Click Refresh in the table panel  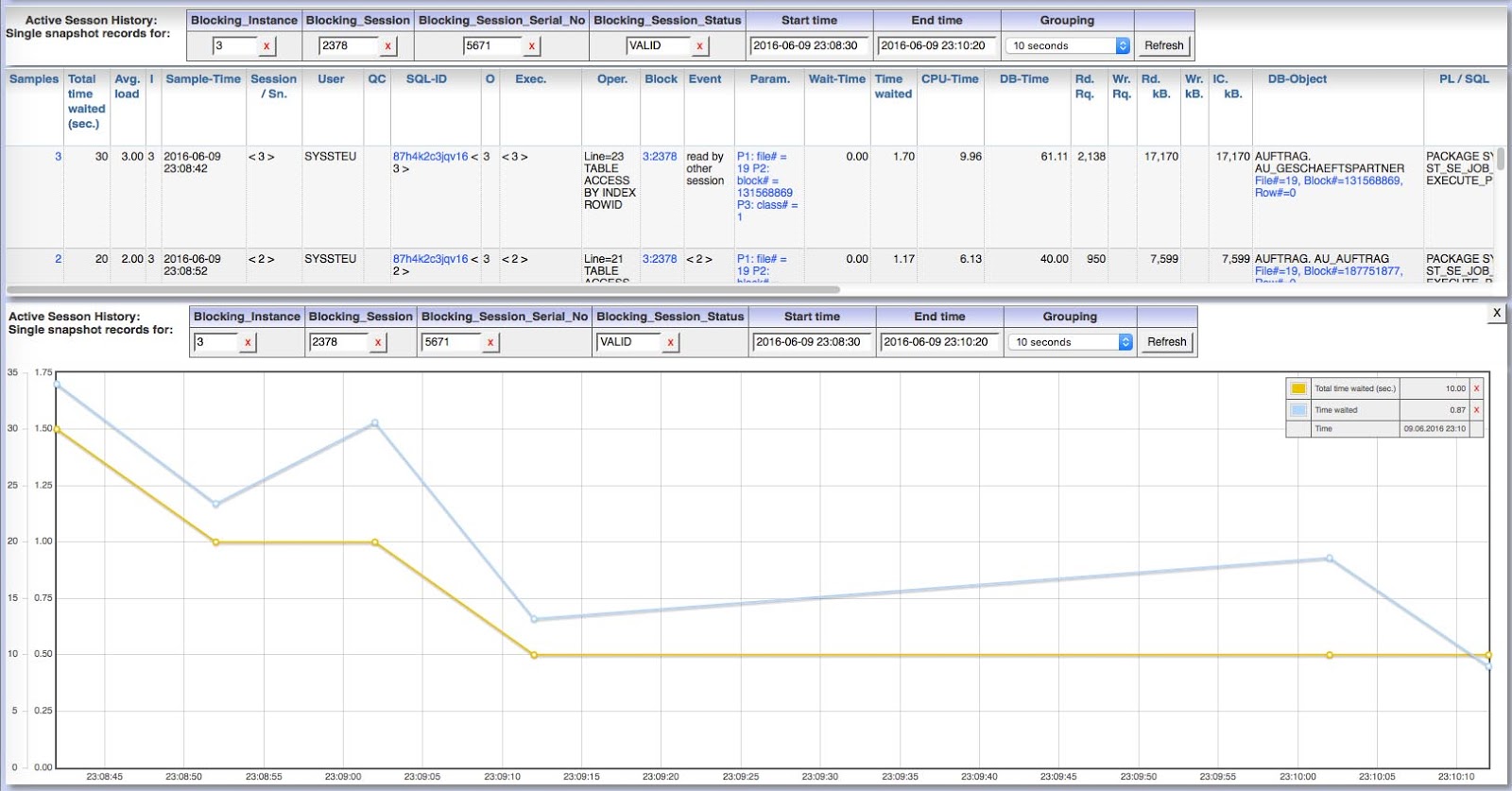1163,45
